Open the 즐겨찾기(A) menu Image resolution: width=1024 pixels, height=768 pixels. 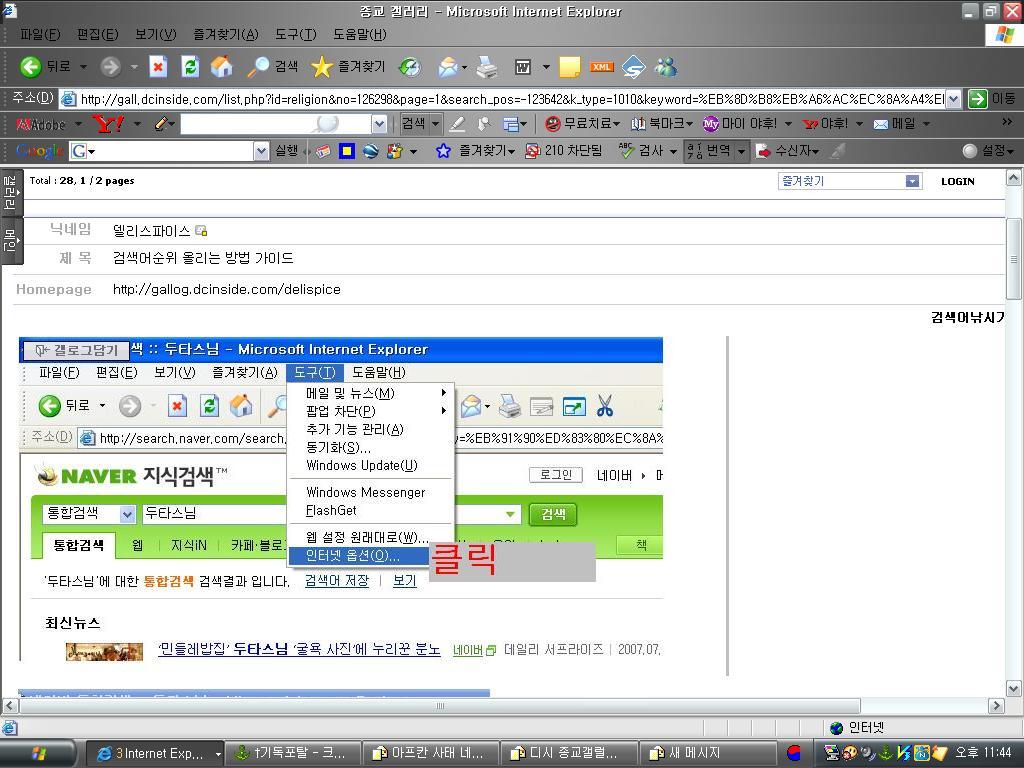pyautogui.click(x=225, y=35)
